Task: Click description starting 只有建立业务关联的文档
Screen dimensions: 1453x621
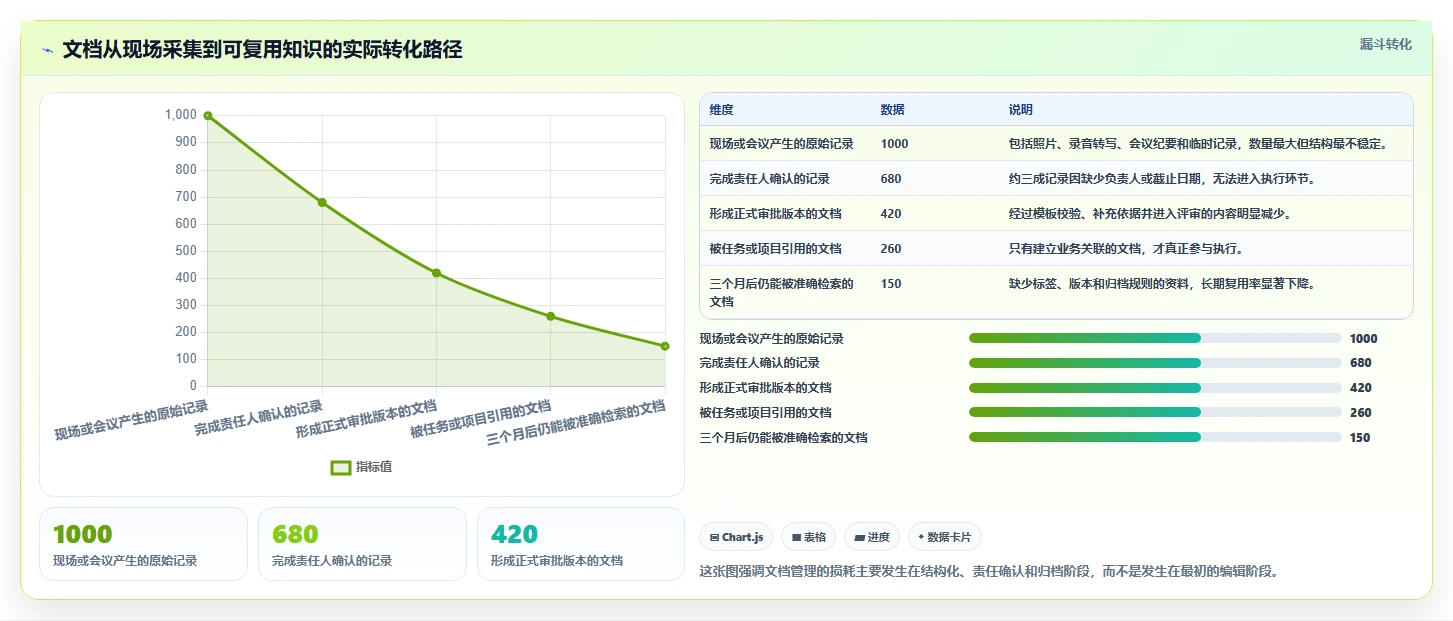Action: click(x=1126, y=249)
